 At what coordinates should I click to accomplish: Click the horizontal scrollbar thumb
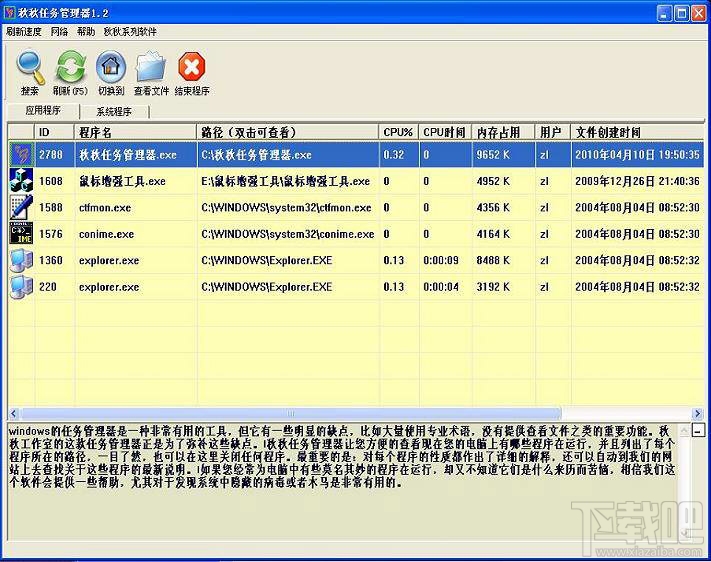(x=290, y=413)
